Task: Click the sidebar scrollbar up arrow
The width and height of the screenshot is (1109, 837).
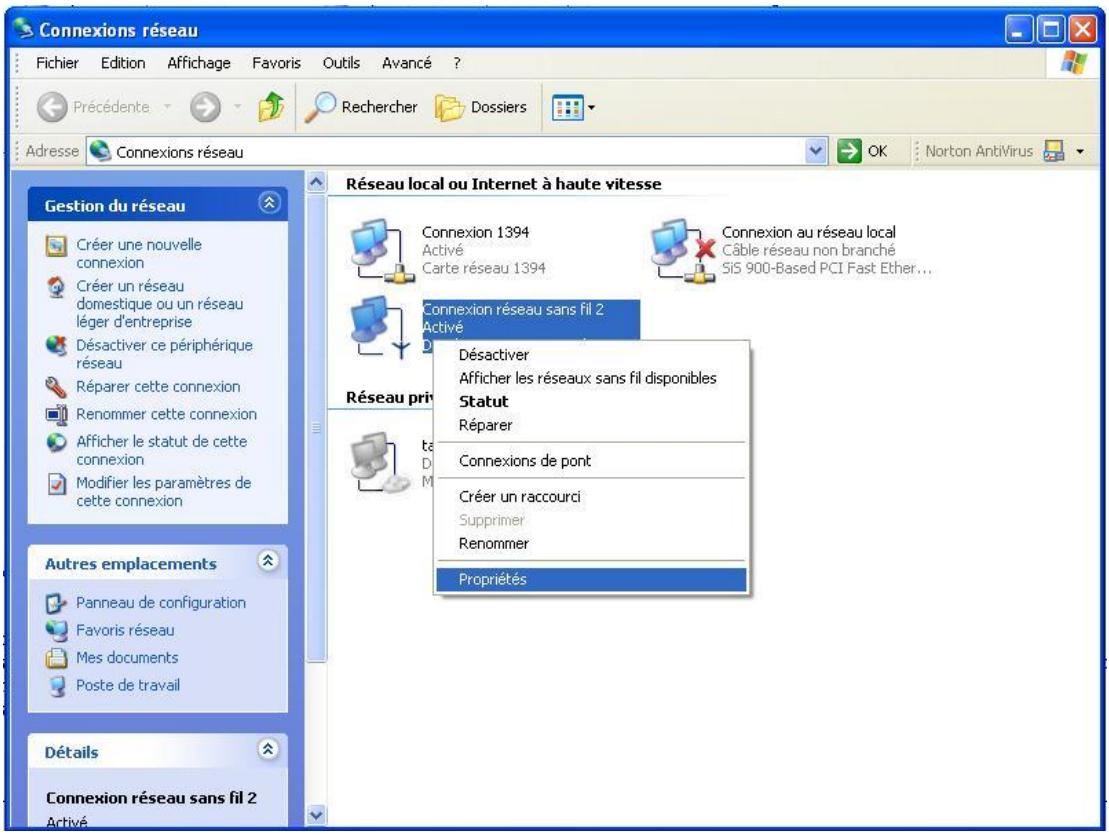Action: click(316, 183)
